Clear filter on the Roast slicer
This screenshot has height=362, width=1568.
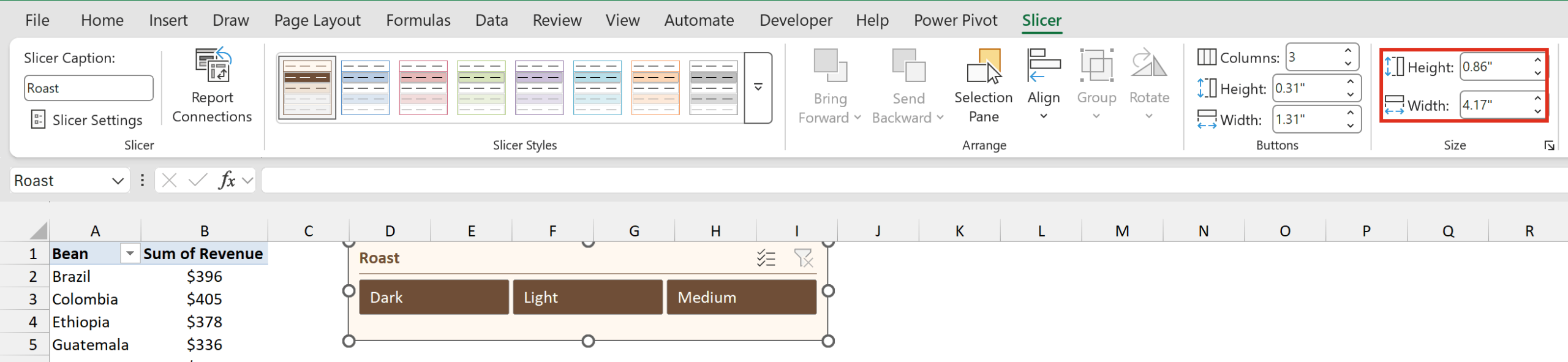[x=803, y=258]
